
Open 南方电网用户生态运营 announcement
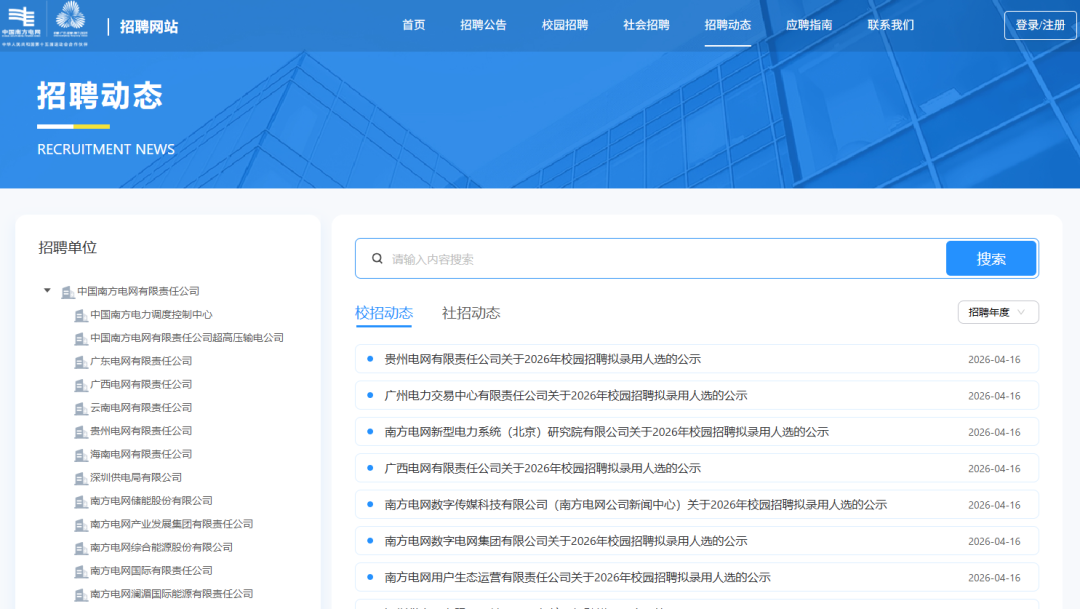click(696, 577)
